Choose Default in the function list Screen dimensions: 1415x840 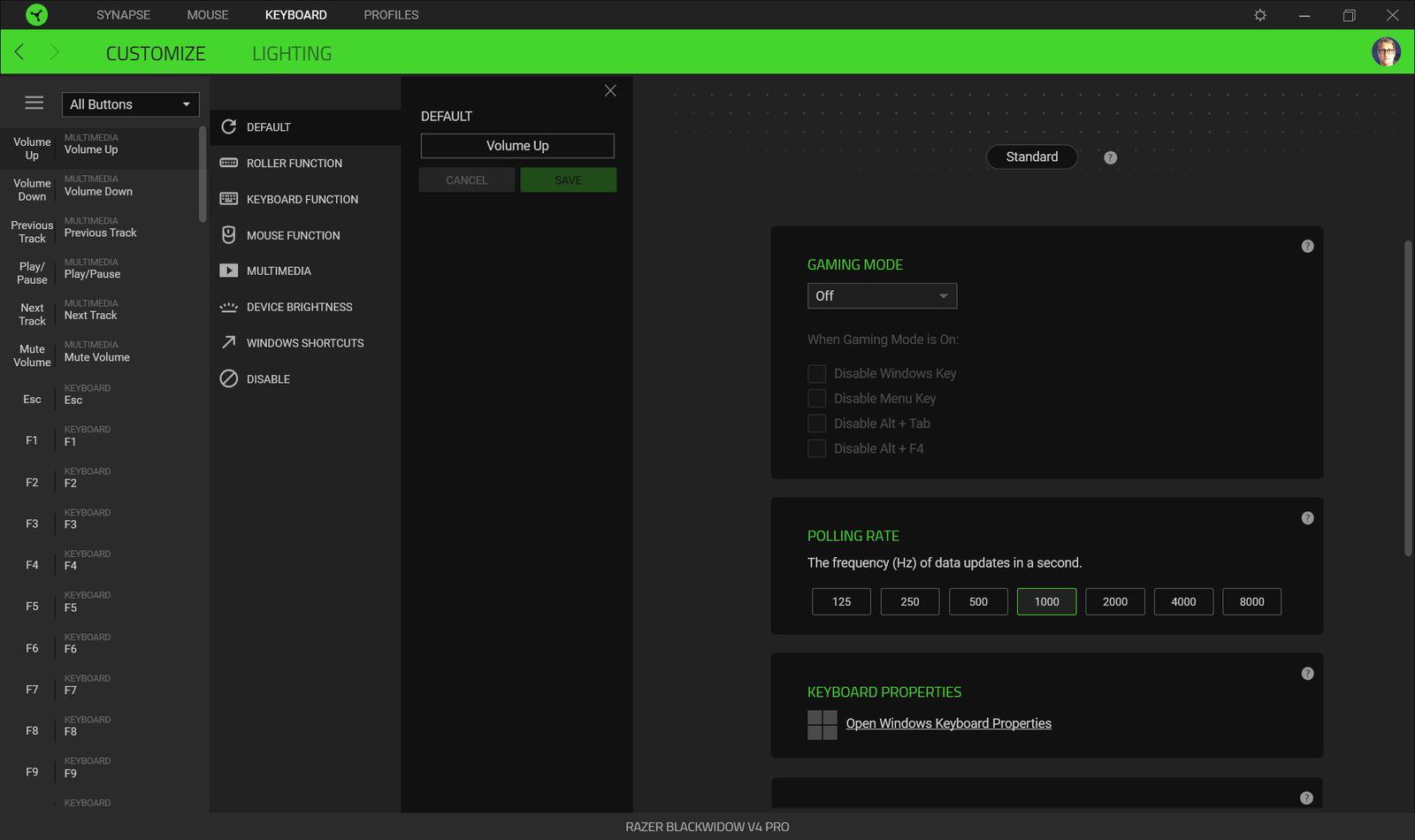[x=305, y=127]
